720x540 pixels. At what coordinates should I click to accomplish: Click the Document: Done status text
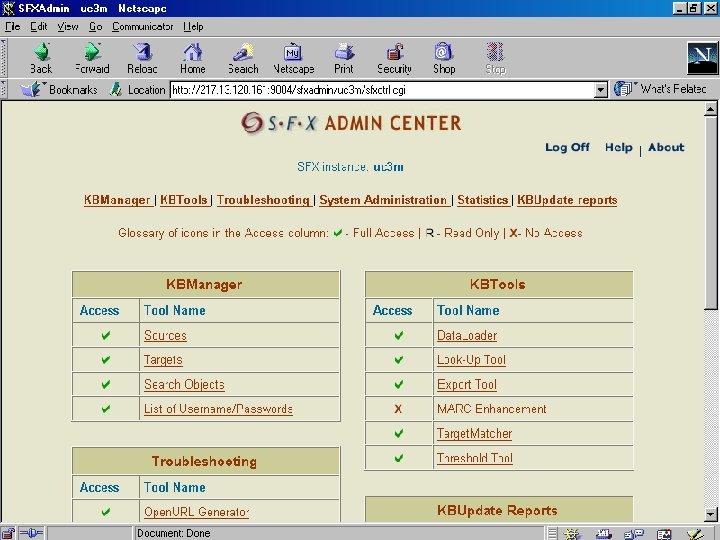pyautogui.click(x=174, y=533)
